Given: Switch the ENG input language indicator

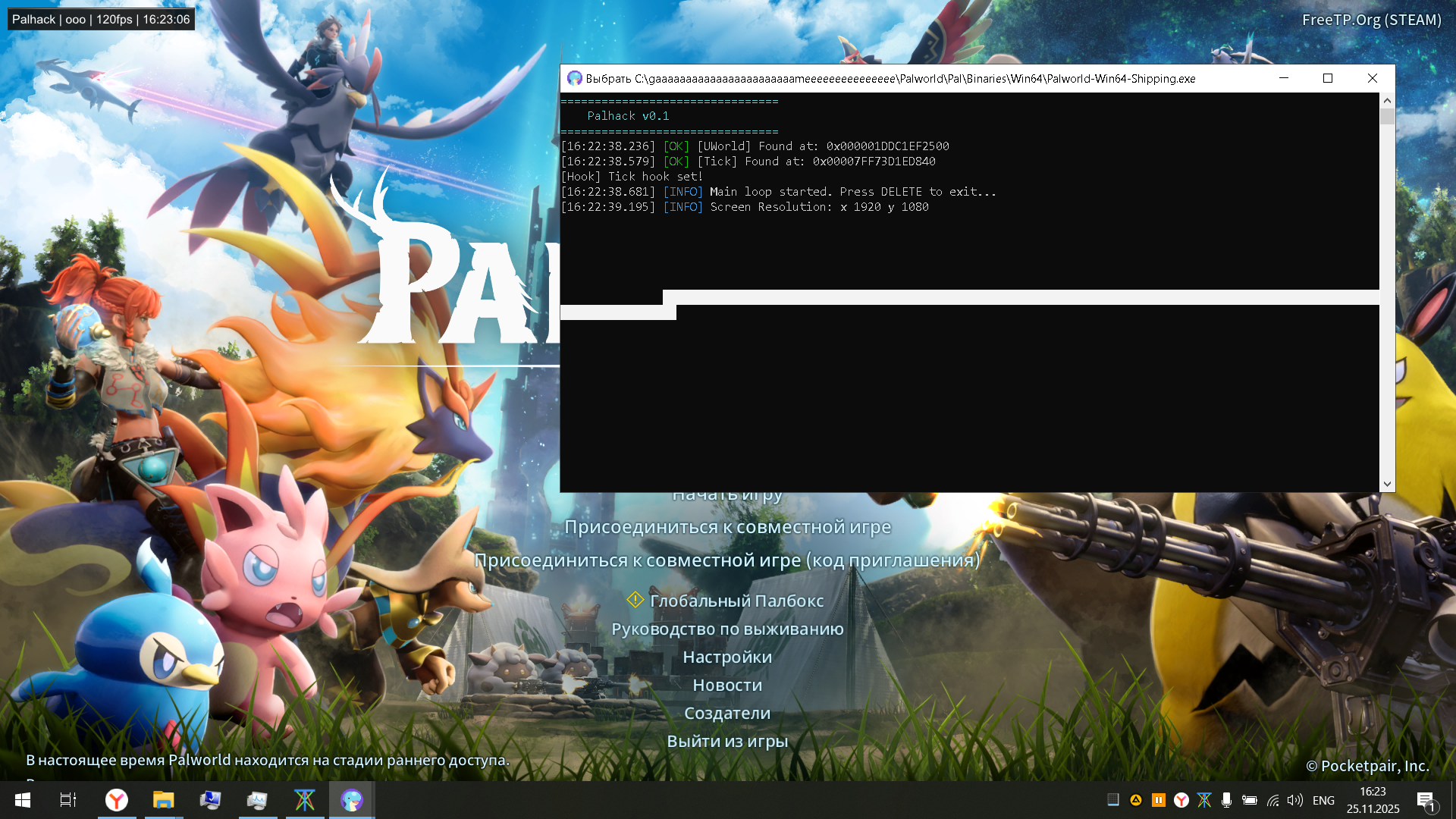Looking at the screenshot, I should click(x=1323, y=800).
